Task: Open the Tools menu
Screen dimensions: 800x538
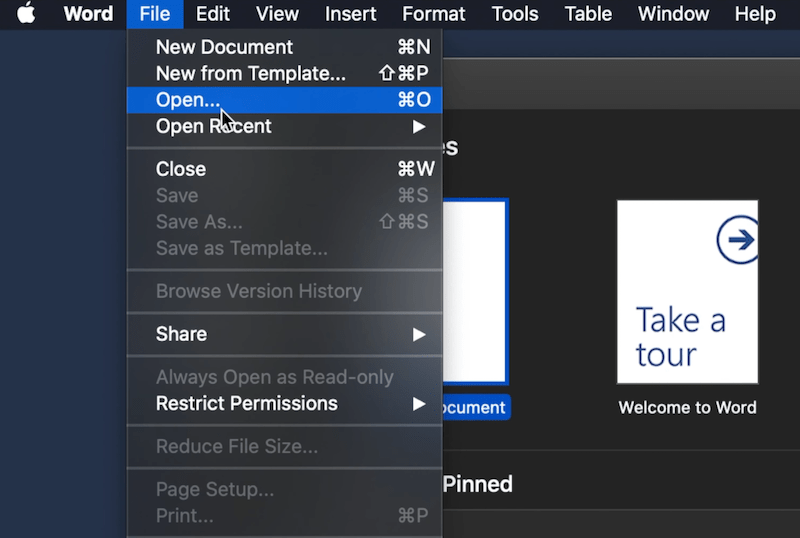Action: [517, 14]
